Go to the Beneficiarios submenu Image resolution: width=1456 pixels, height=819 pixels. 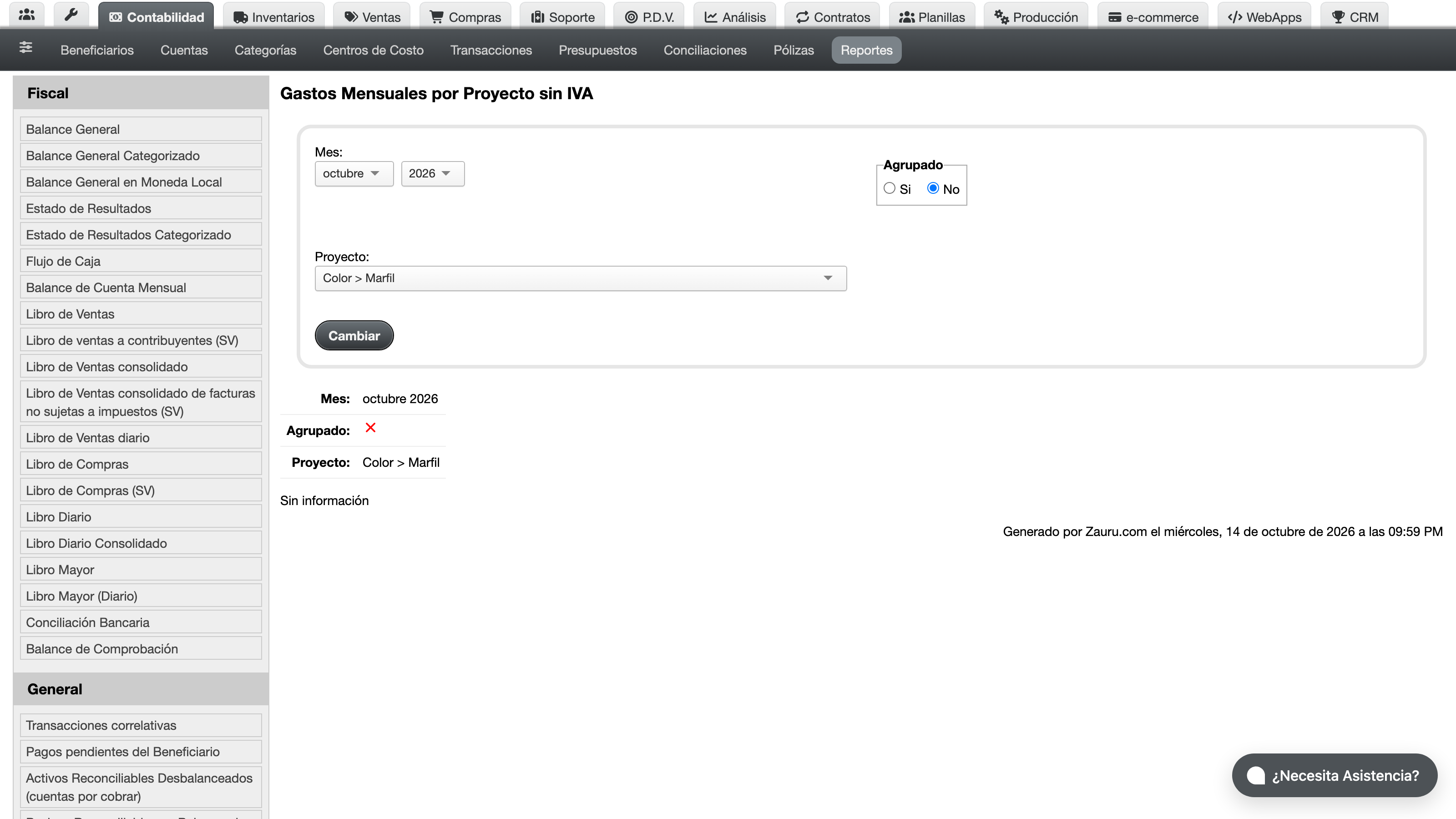96,50
